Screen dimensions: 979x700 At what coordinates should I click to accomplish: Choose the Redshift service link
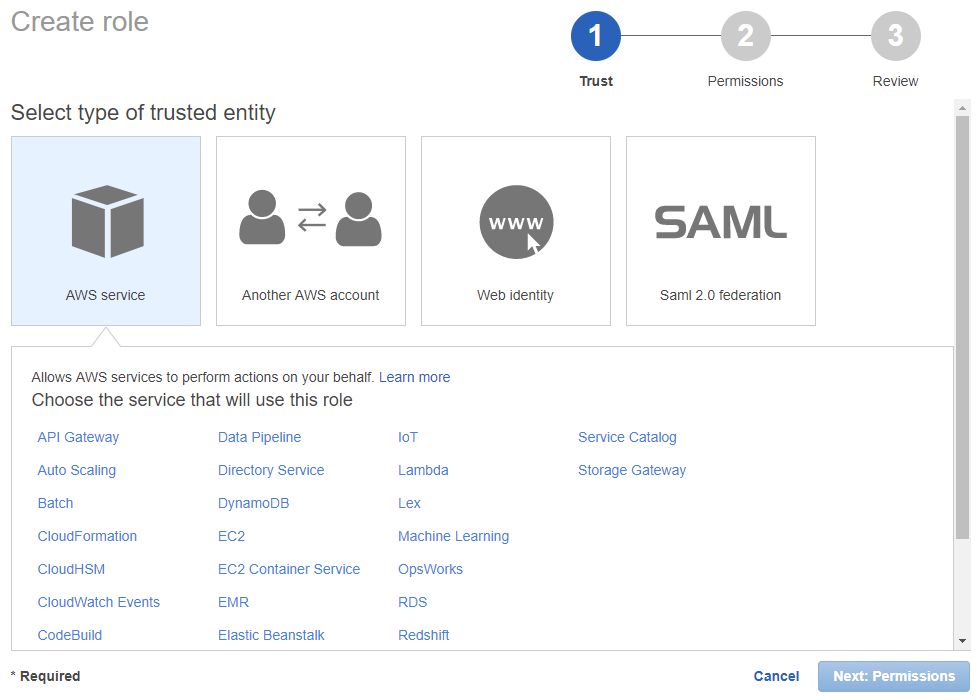(x=424, y=635)
